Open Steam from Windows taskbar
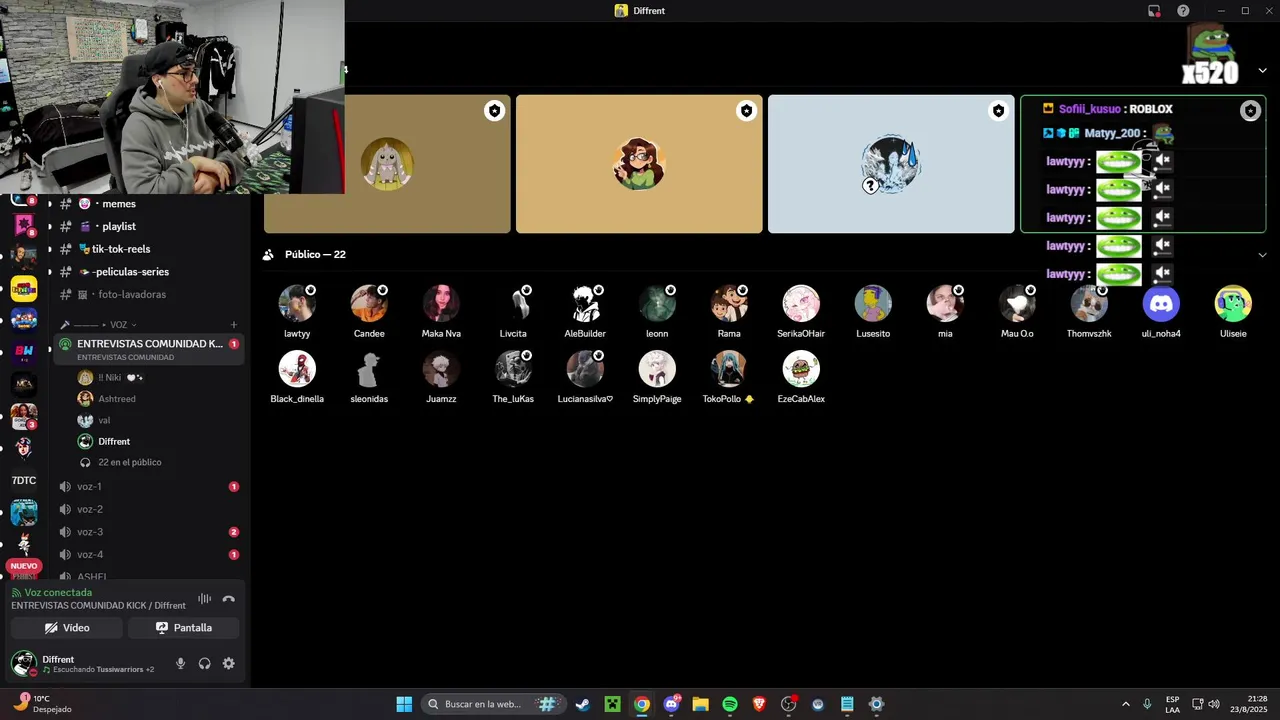 tap(582, 704)
